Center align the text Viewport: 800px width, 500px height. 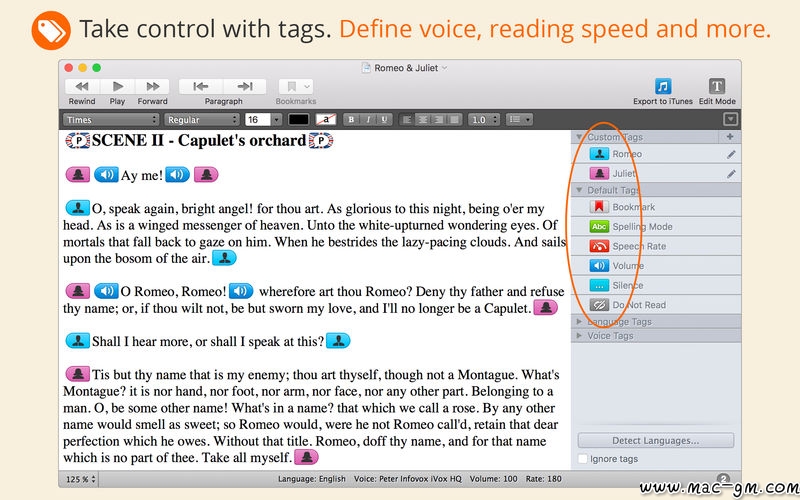[422, 119]
